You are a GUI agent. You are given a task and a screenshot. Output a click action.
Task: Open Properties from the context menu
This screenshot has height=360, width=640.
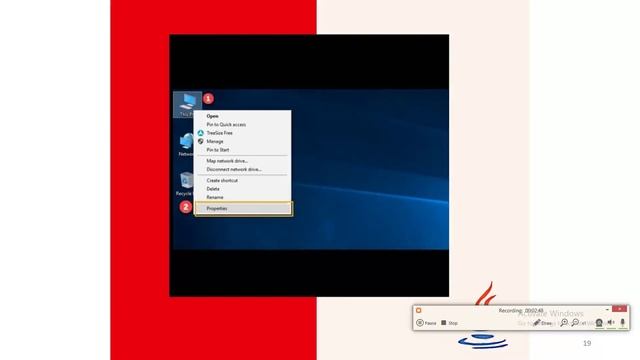tap(243, 209)
